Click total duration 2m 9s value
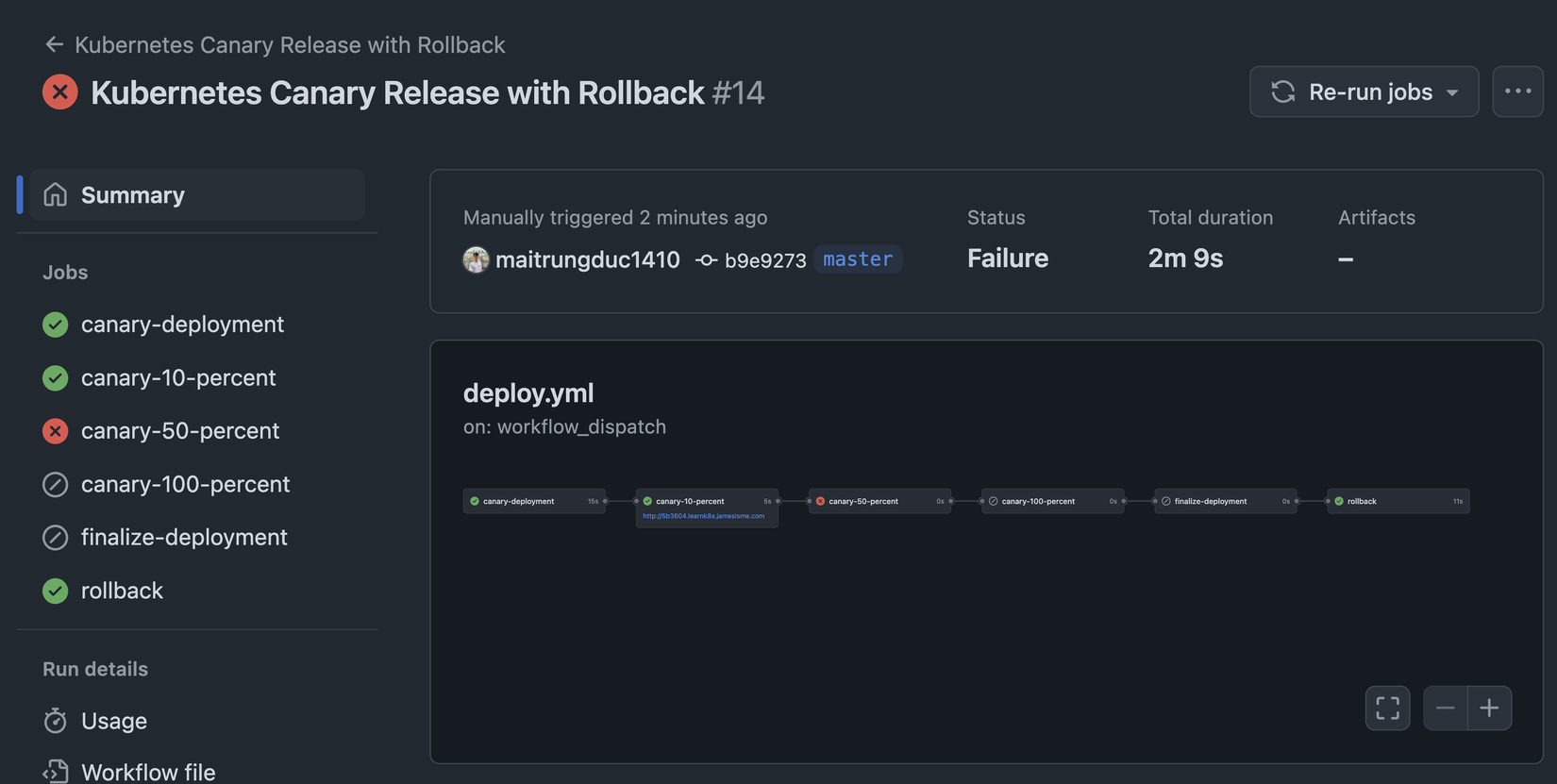The image size is (1557, 784). 1185,259
